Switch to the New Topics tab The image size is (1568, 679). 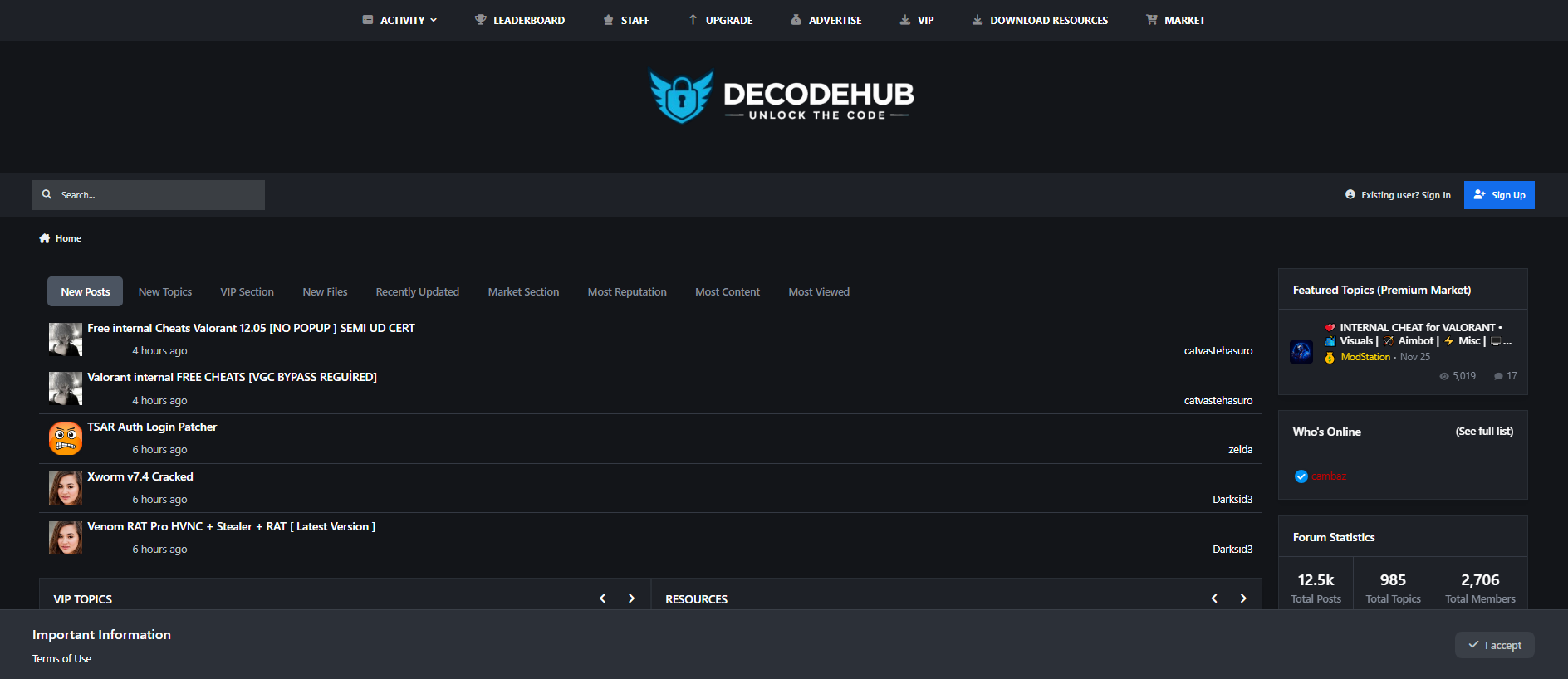[x=165, y=291]
